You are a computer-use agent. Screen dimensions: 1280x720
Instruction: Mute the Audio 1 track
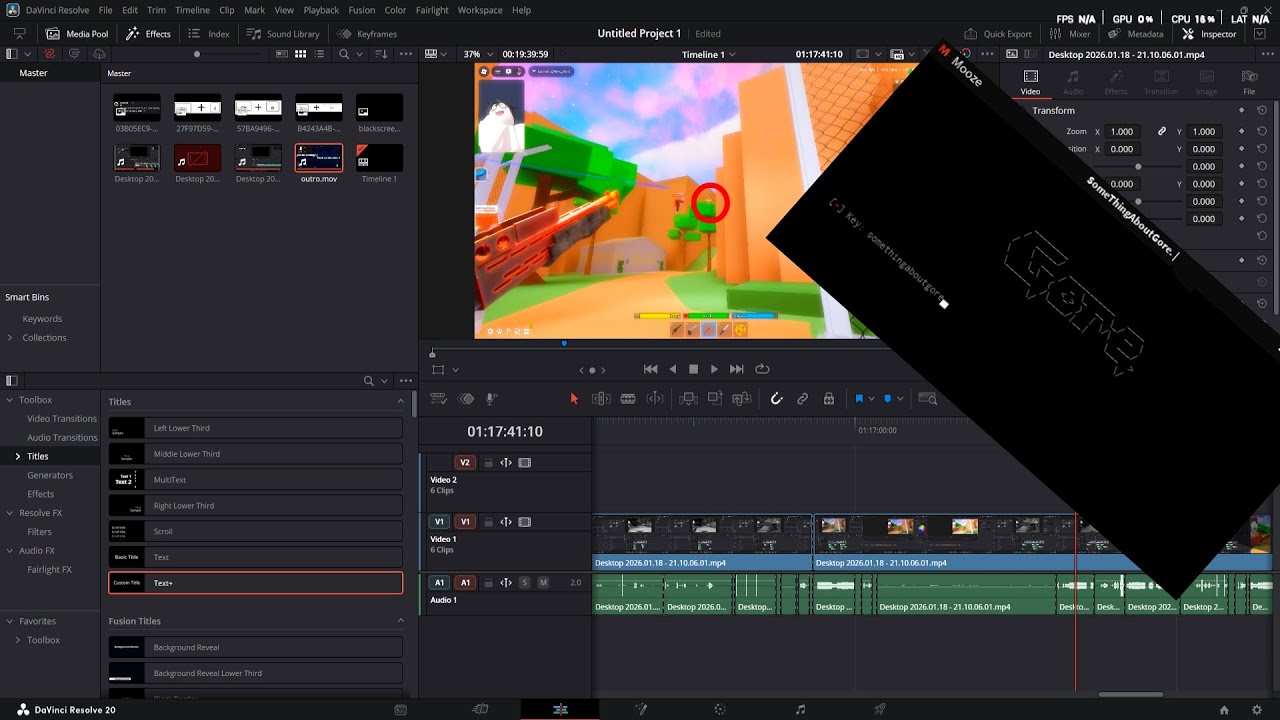tap(543, 582)
